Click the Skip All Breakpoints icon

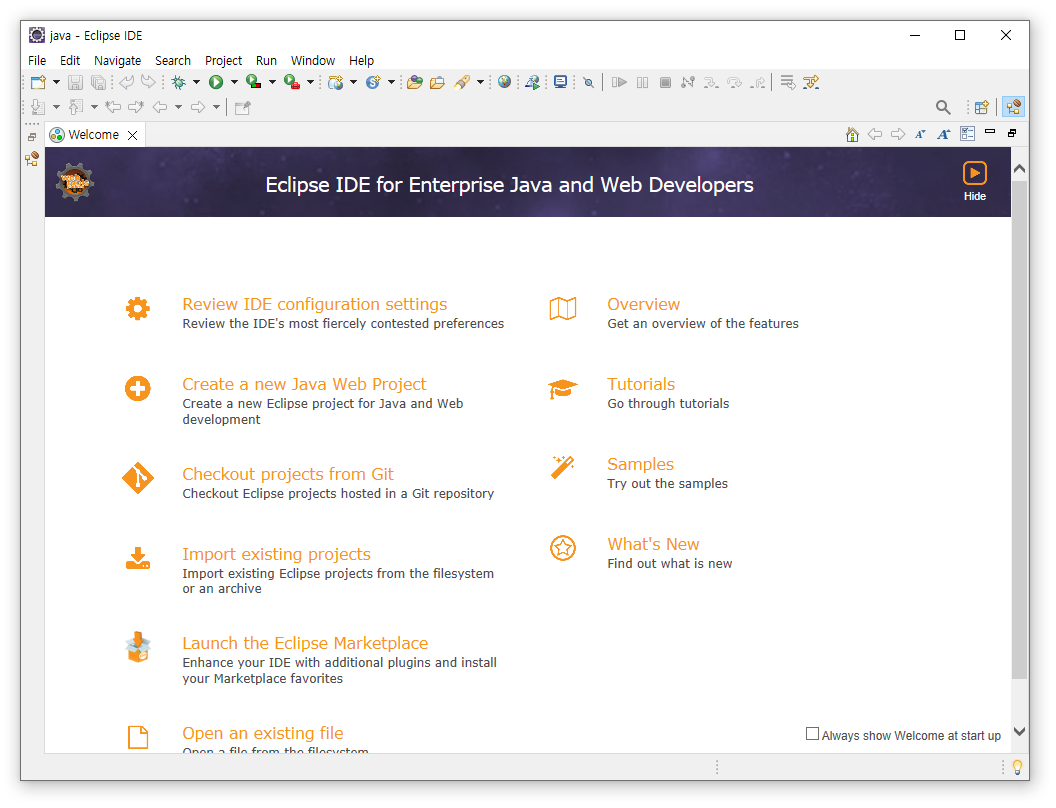[589, 82]
